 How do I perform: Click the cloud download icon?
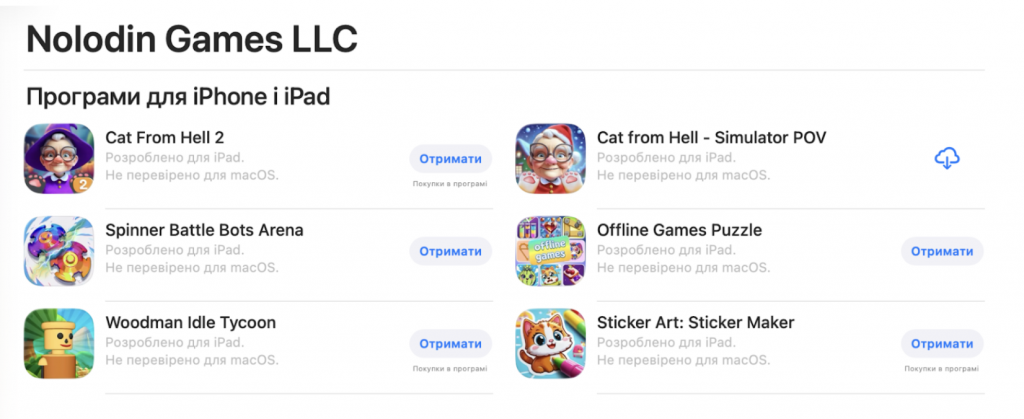click(x=947, y=159)
